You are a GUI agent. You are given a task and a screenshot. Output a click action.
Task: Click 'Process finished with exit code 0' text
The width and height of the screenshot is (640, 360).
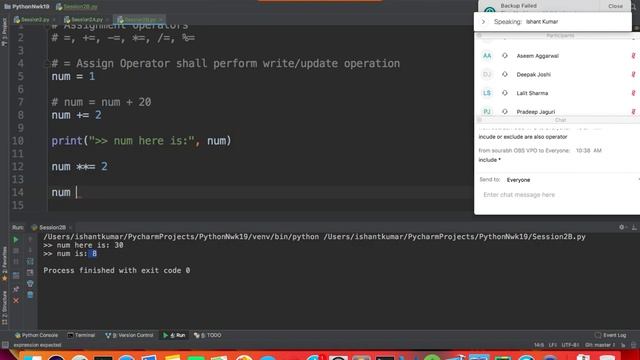117,270
